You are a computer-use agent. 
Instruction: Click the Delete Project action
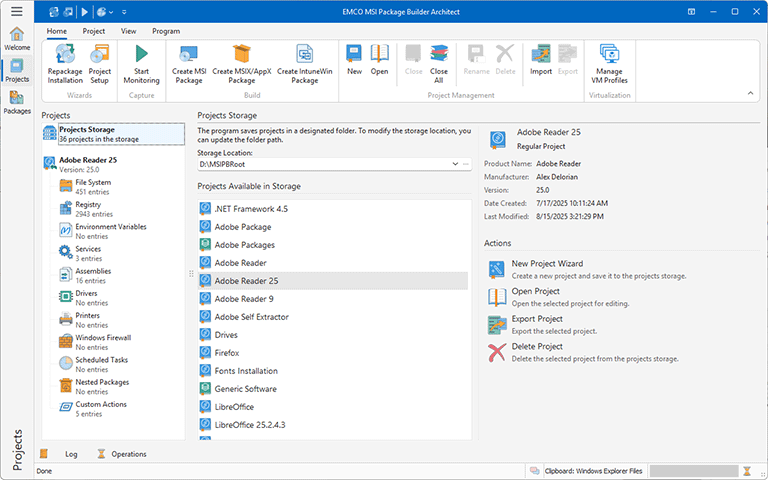(536, 347)
